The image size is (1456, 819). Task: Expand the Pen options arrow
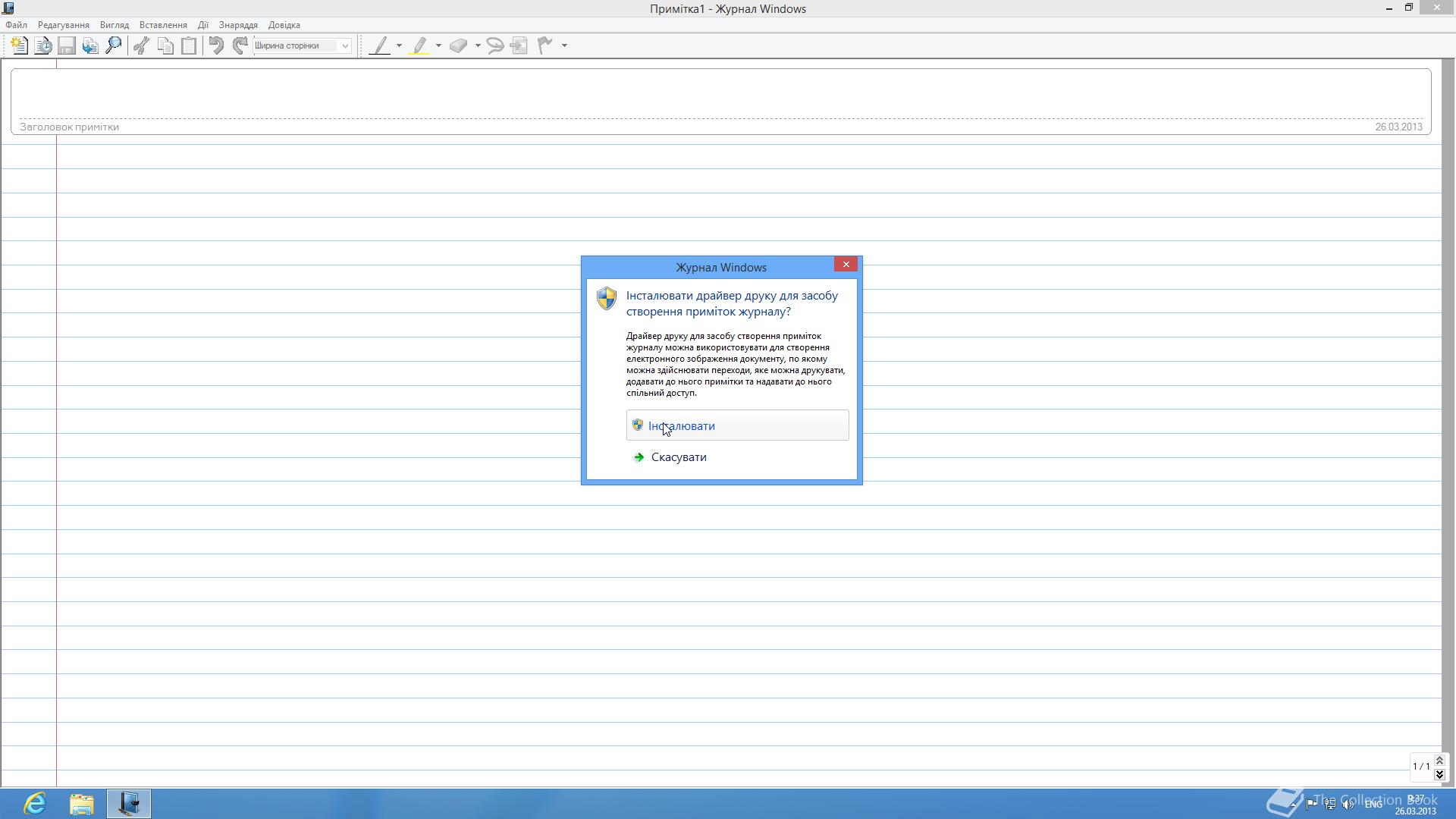point(400,45)
